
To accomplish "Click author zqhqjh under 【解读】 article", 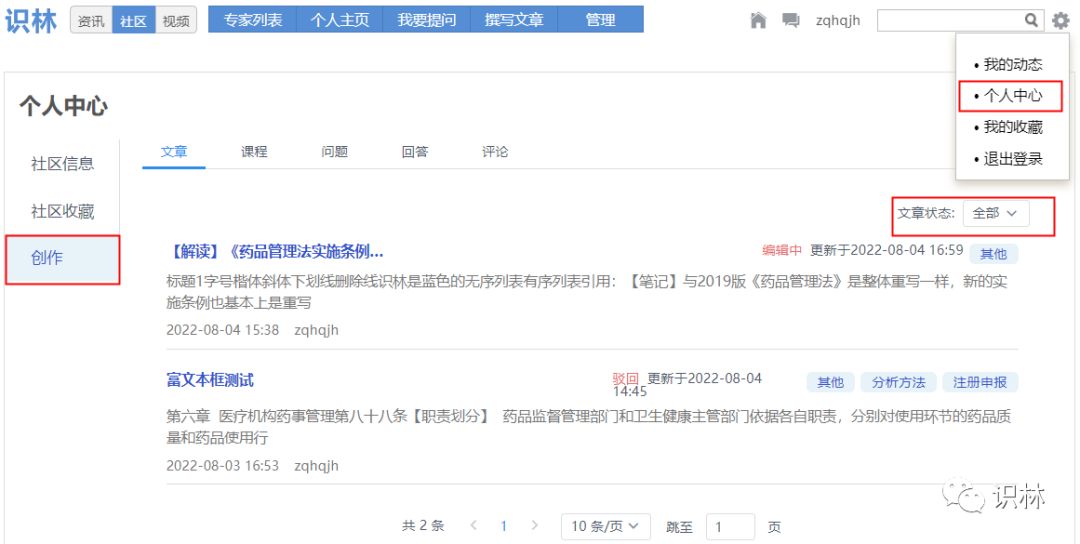I will [x=317, y=331].
